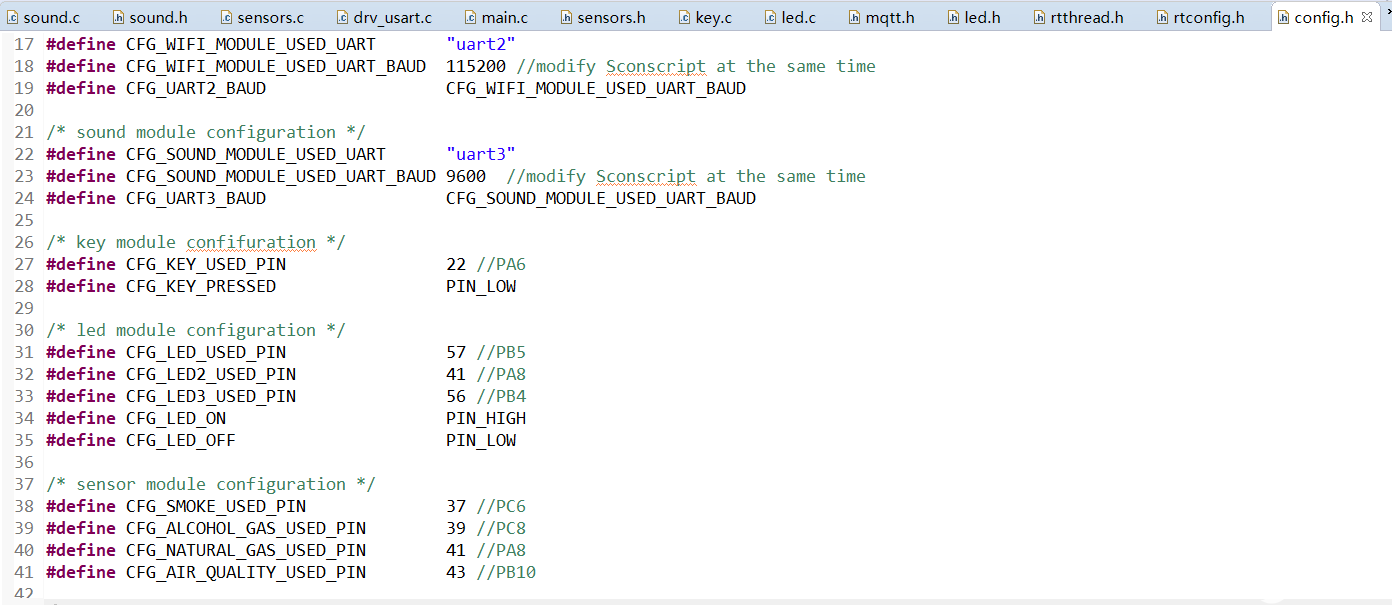The width and height of the screenshot is (1392, 605).
Task: Click CFG_LED3_USED_PIN macro name
Action: coord(211,396)
